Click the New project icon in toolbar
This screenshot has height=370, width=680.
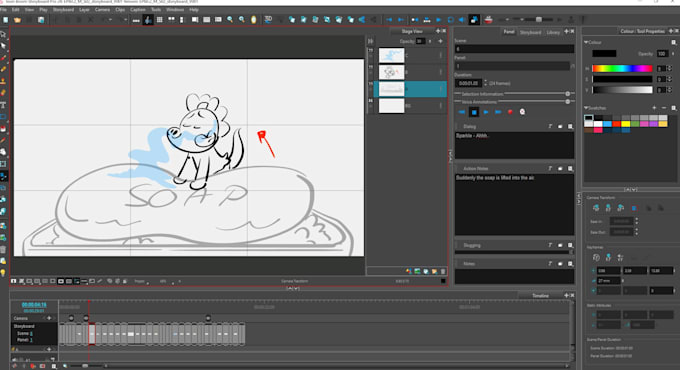(x=6, y=20)
